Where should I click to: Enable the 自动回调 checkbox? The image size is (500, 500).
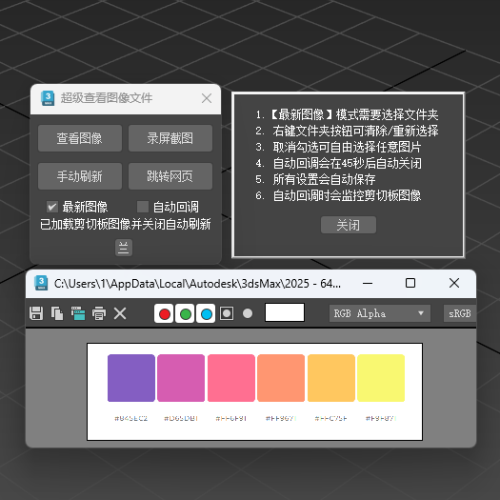coord(143,207)
